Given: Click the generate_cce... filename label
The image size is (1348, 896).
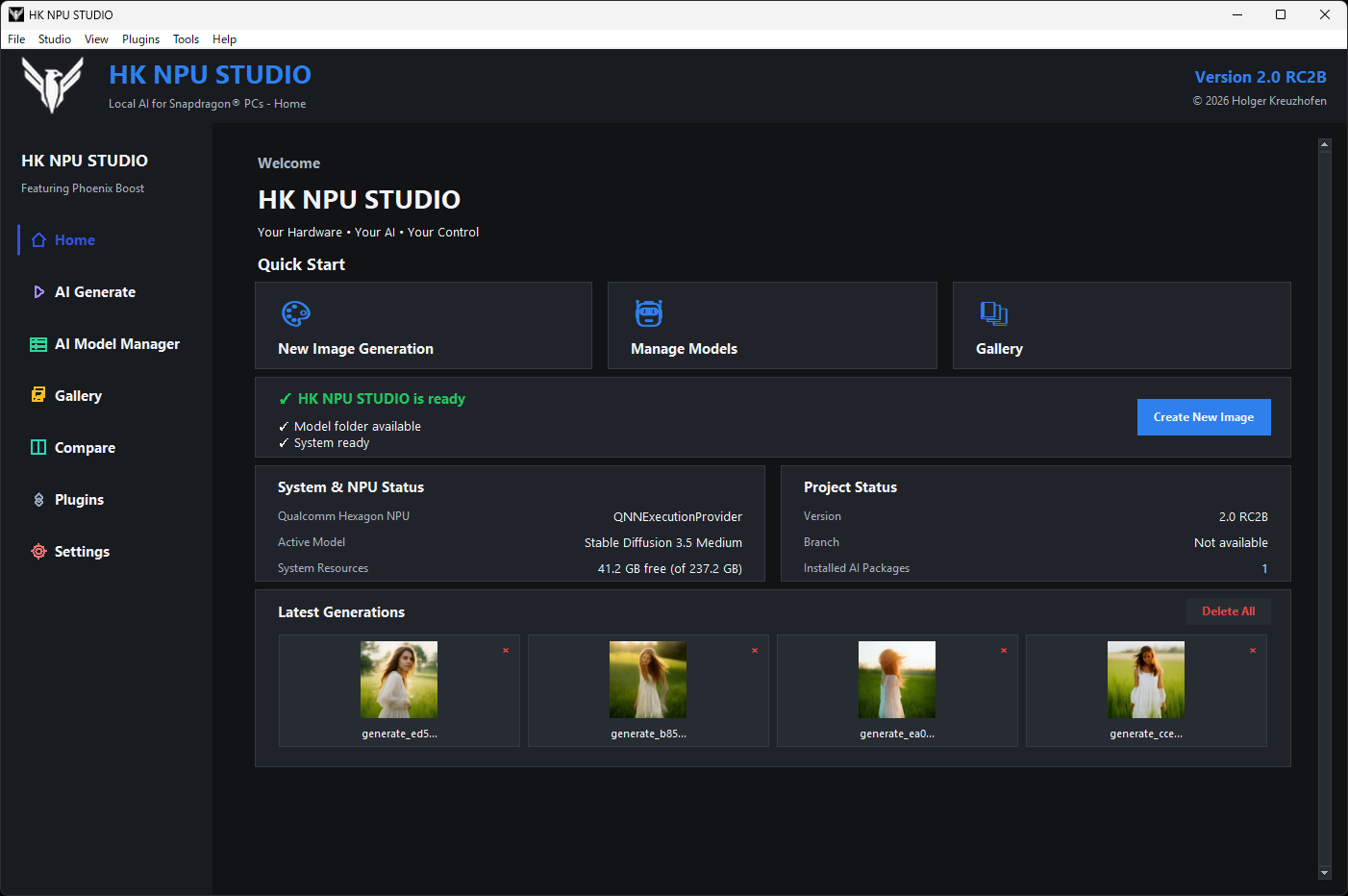Looking at the screenshot, I should [x=1146, y=734].
